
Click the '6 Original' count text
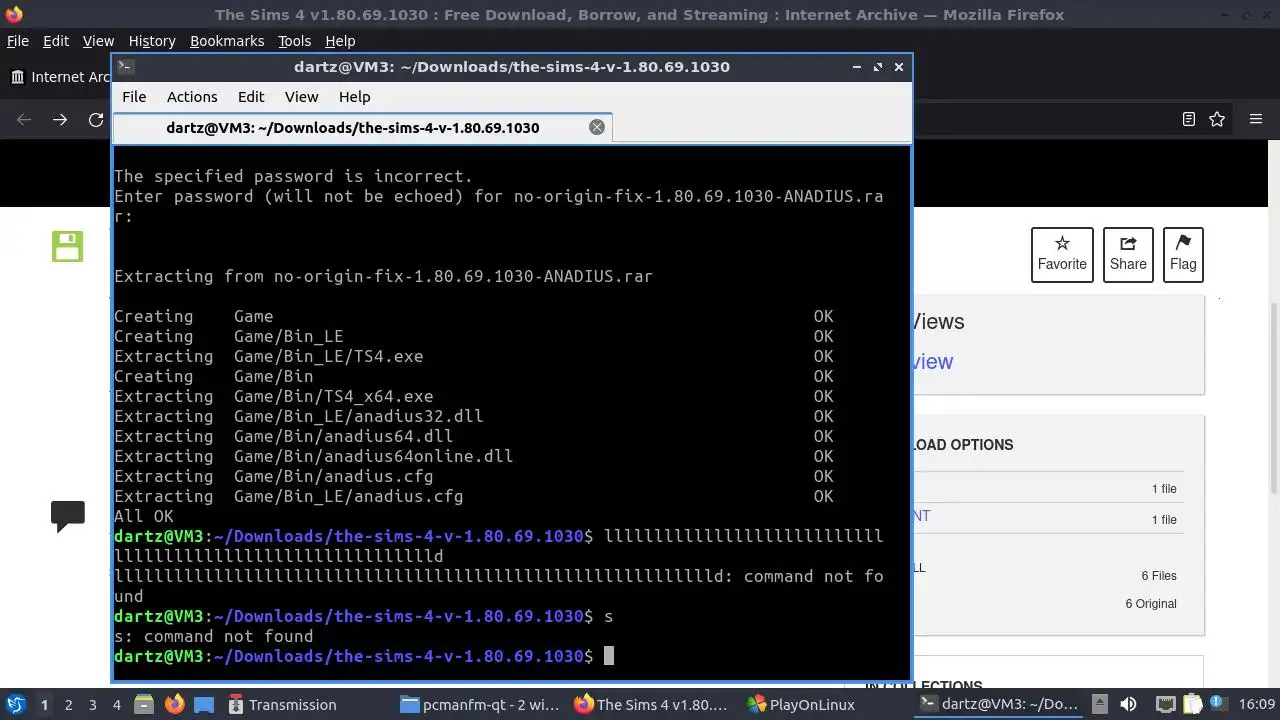(1151, 604)
